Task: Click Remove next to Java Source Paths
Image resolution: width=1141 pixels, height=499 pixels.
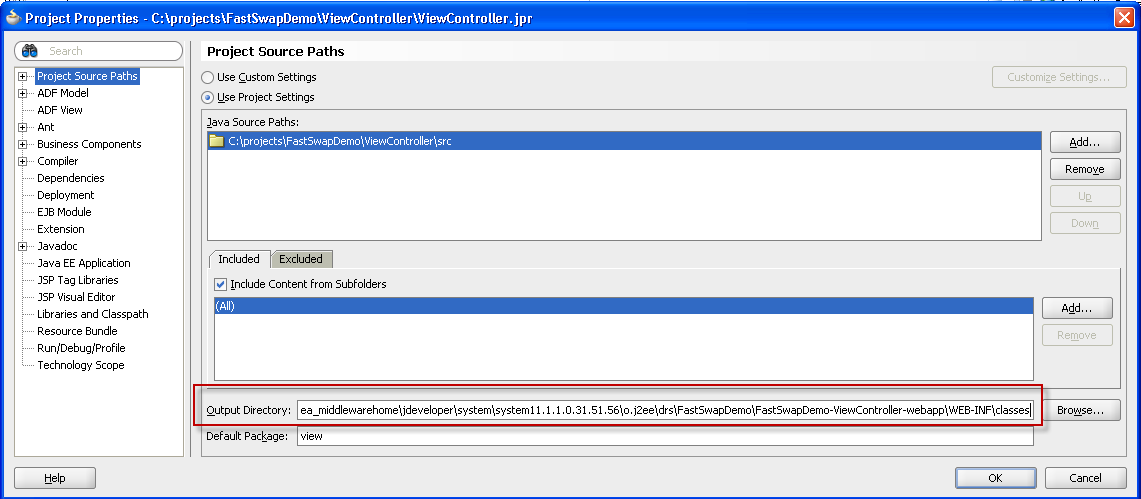Action: [x=1084, y=169]
